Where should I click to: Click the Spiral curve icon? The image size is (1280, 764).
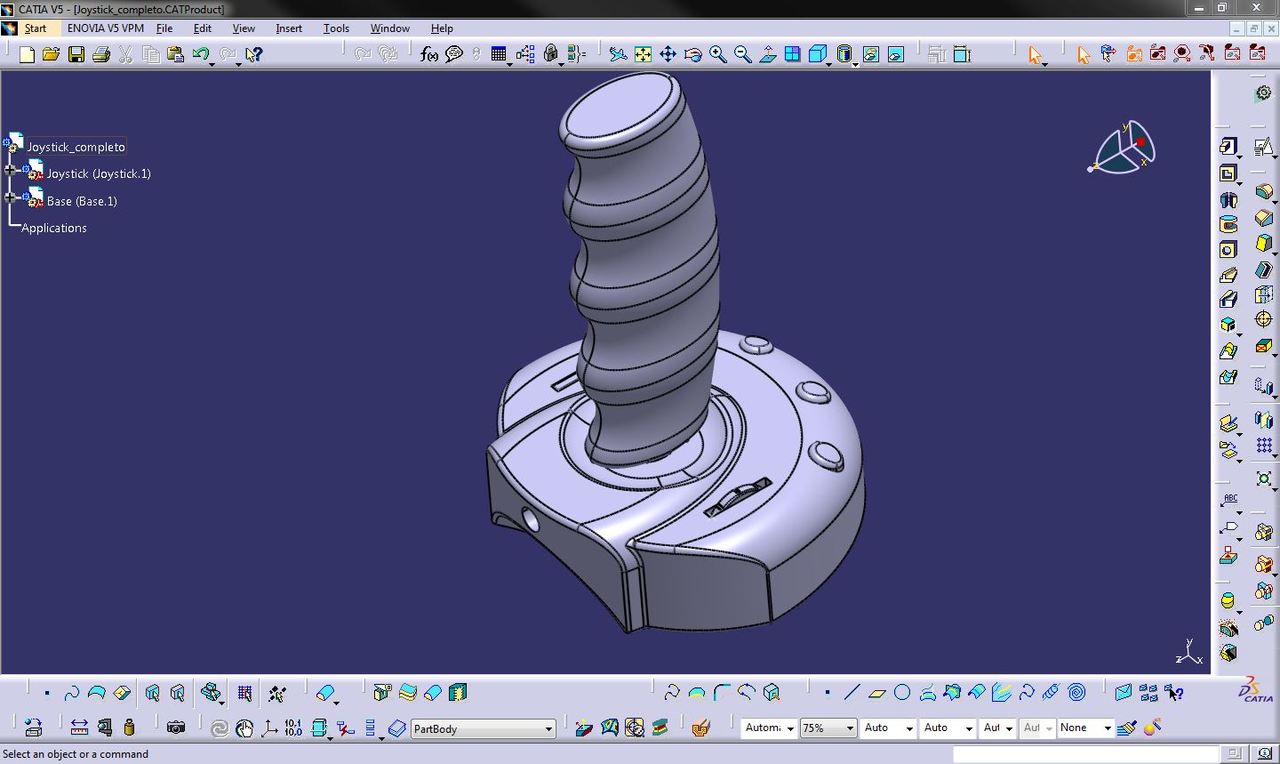[1077, 692]
